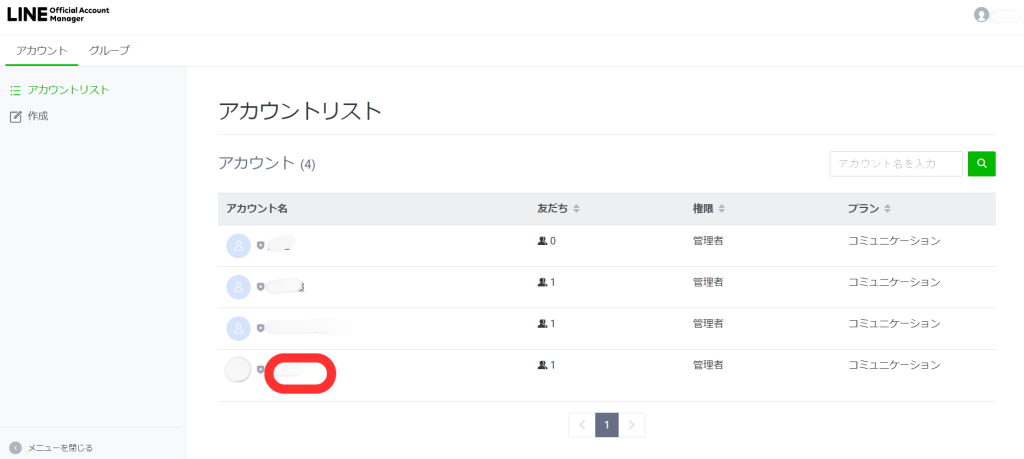The width and height of the screenshot is (1024, 459).
Task: Open アカウントリスト in the sidebar
Action: click(68, 90)
